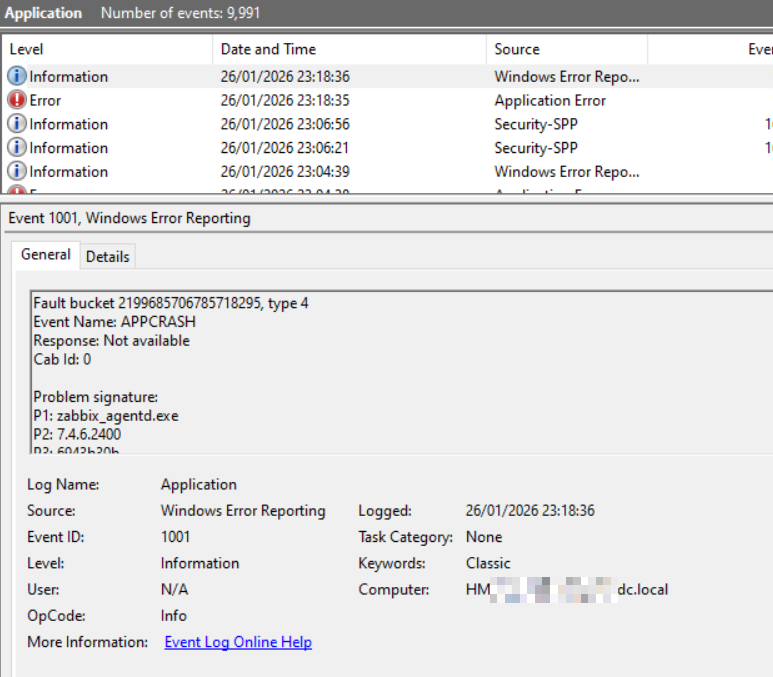Switch to the Details tab

[107, 257]
